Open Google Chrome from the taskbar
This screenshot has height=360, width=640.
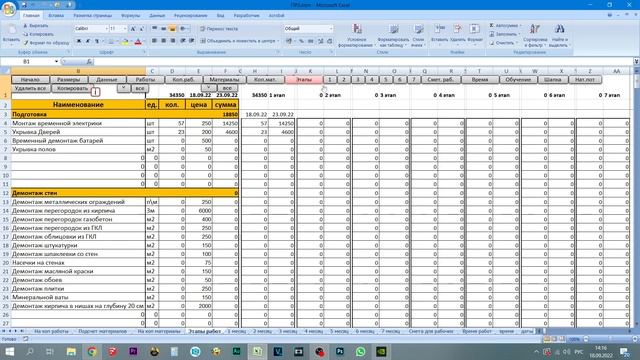92,351
